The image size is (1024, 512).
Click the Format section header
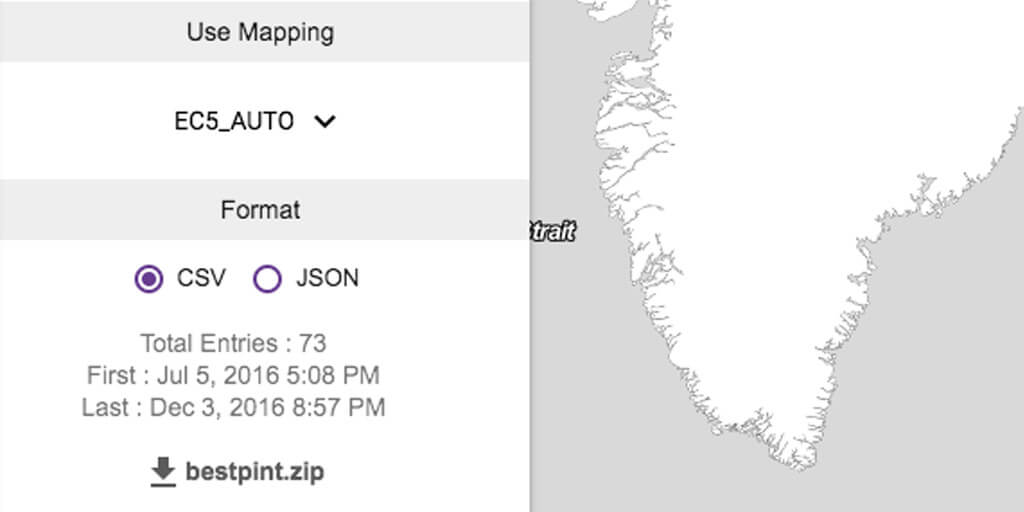tap(260, 211)
